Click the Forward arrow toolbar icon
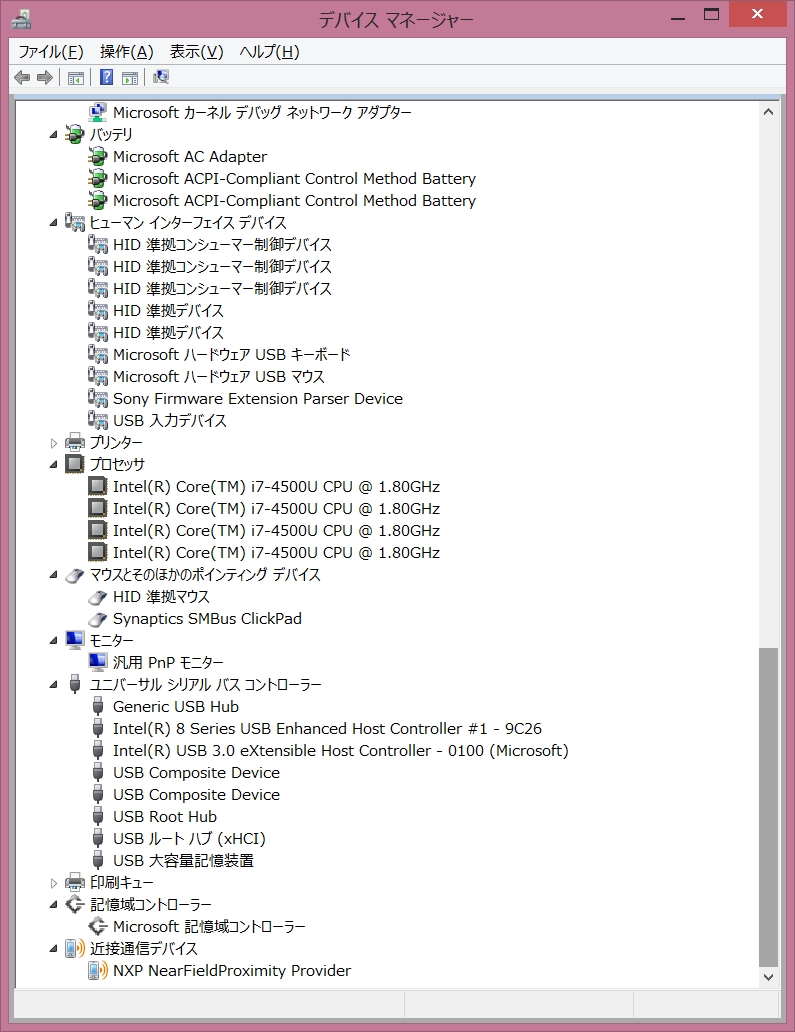 (45, 78)
